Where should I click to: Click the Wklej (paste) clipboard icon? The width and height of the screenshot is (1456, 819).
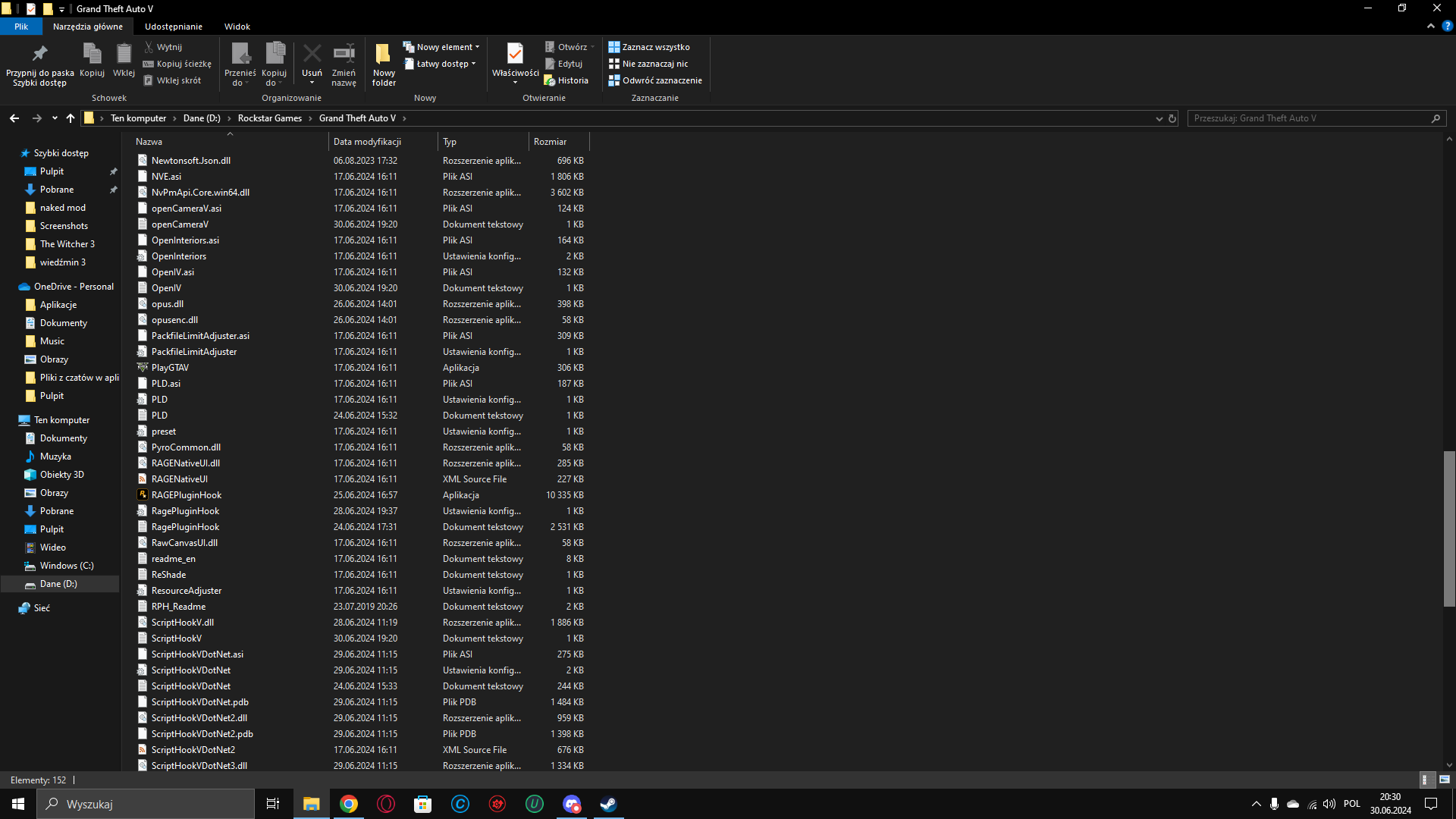(124, 55)
